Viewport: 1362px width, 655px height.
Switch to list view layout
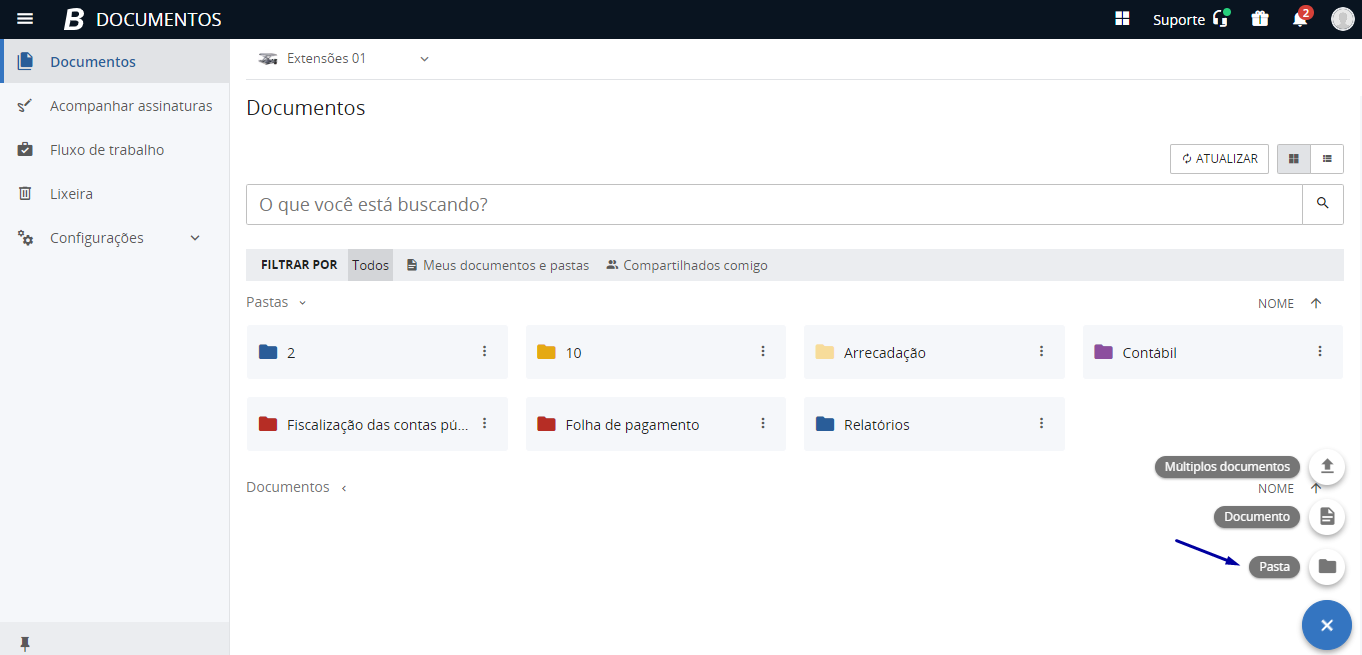pos(1327,159)
